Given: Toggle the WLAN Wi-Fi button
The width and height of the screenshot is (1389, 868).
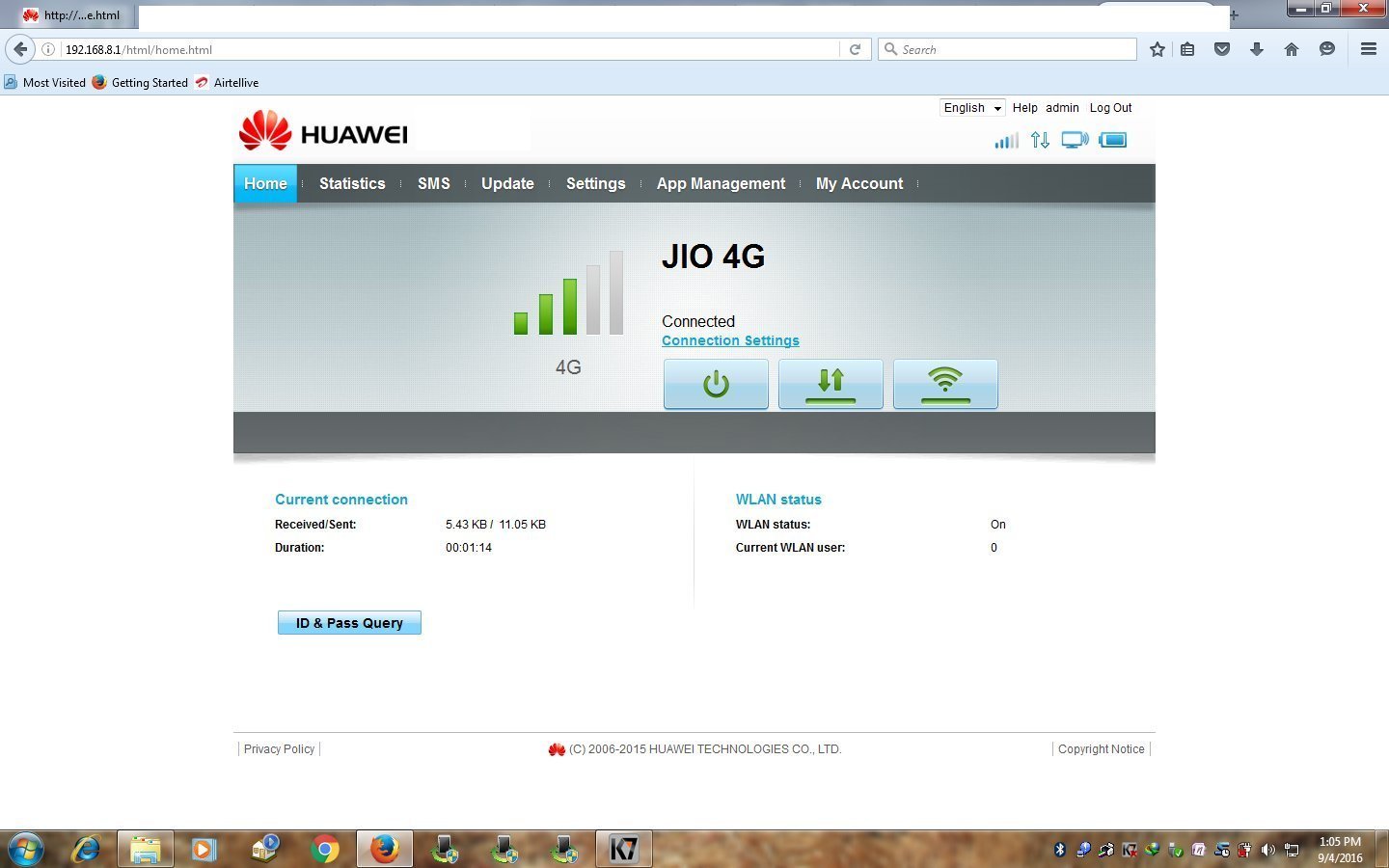Looking at the screenshot, I should (x=945, y=384).
